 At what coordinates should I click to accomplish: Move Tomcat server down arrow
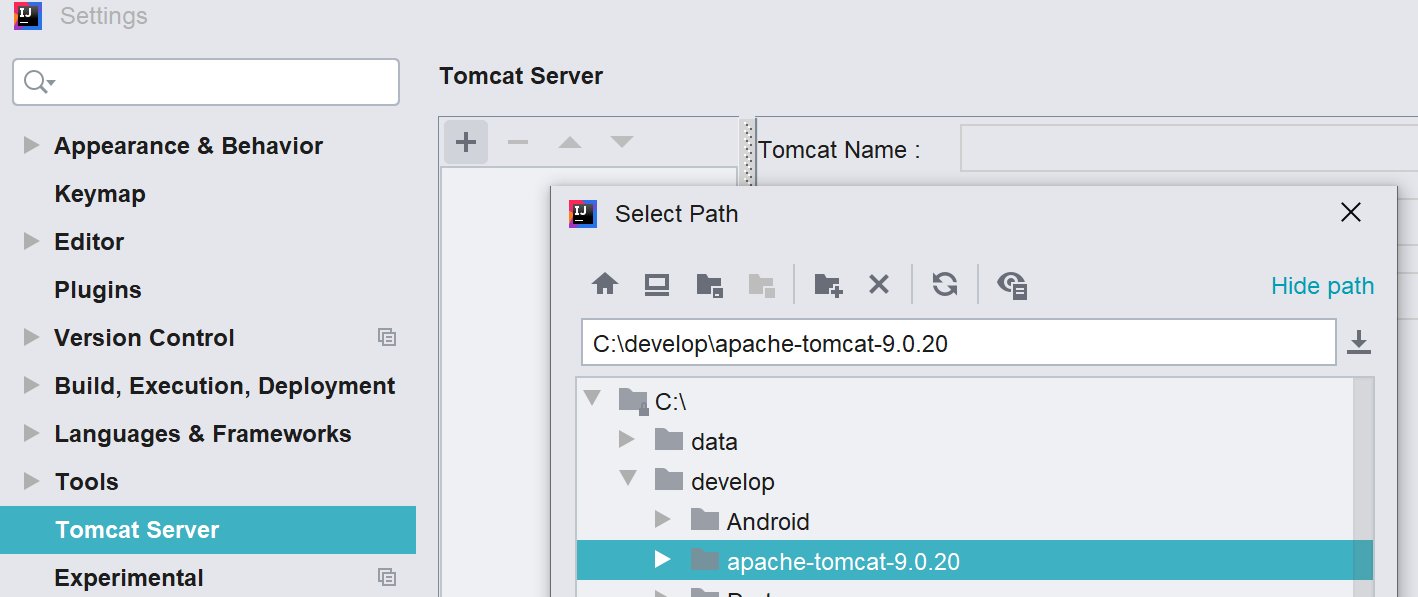(622, 142)
